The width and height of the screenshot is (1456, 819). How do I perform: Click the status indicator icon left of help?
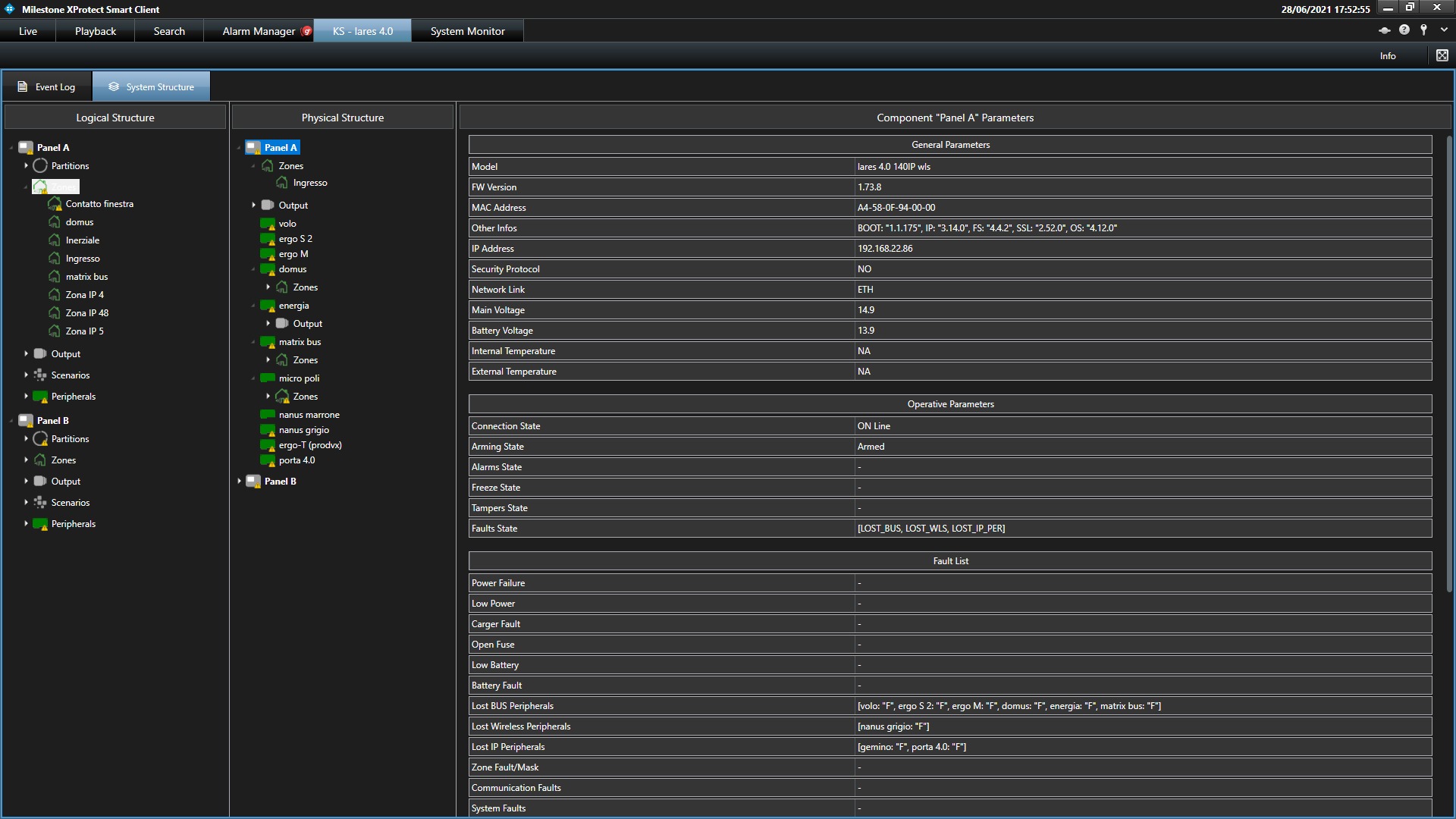pos(1385,30)
